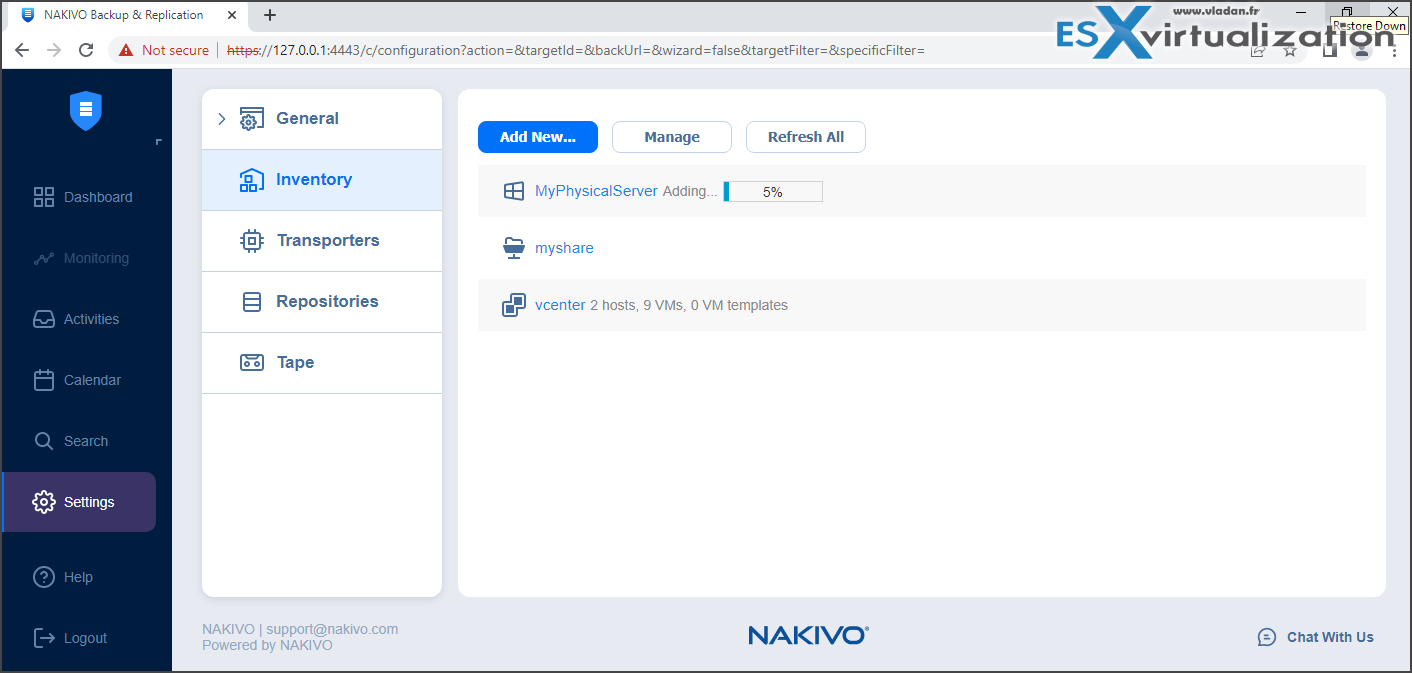Click the Monitoring graph icon
The height and width of the screenshot is (673, 1412).
point(44,258)
